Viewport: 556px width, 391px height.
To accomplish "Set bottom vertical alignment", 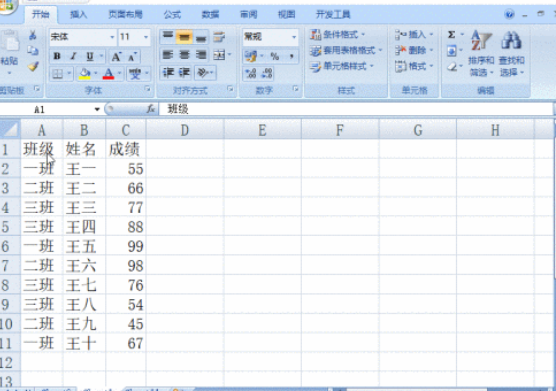I will point(201,37).
